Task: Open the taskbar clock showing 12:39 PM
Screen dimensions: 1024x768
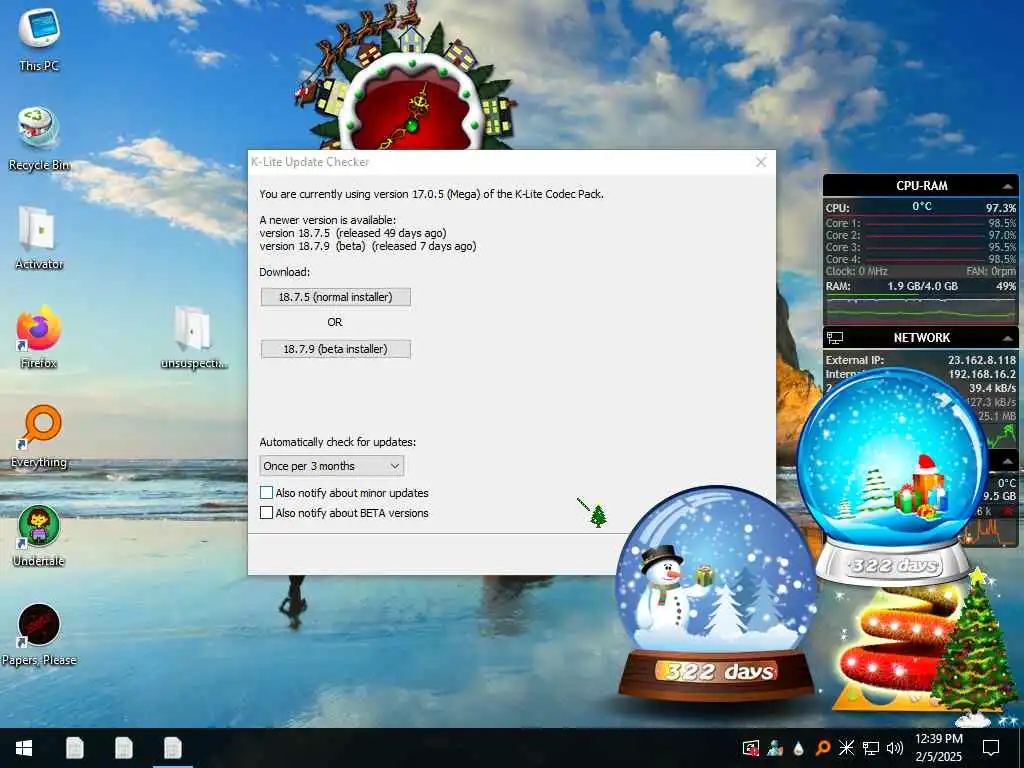Action: pos(938,748)
